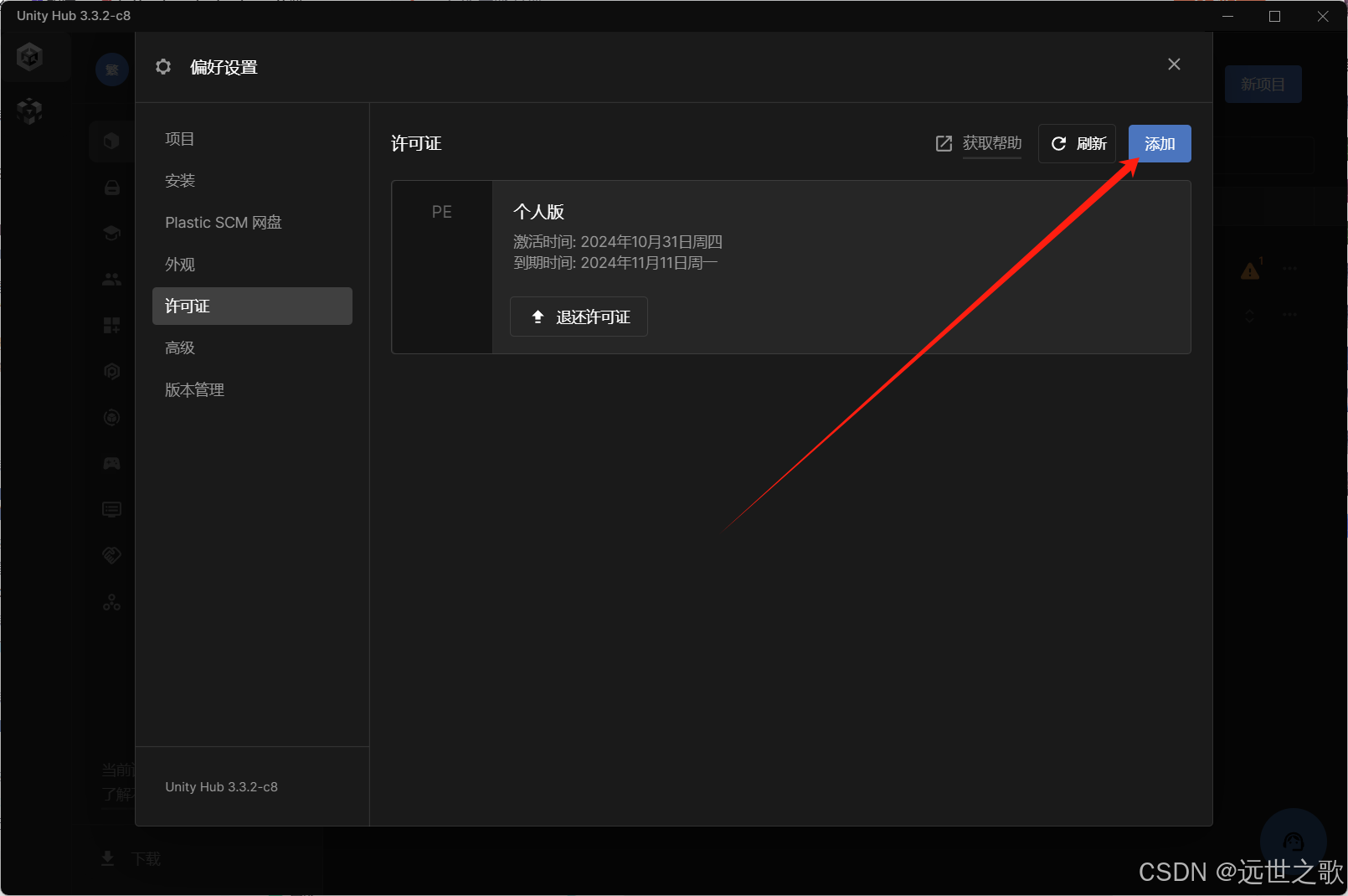This screenshot has height=896, width=1348.
Task: Select the 许可证 sidebar item
Action: 252,306
